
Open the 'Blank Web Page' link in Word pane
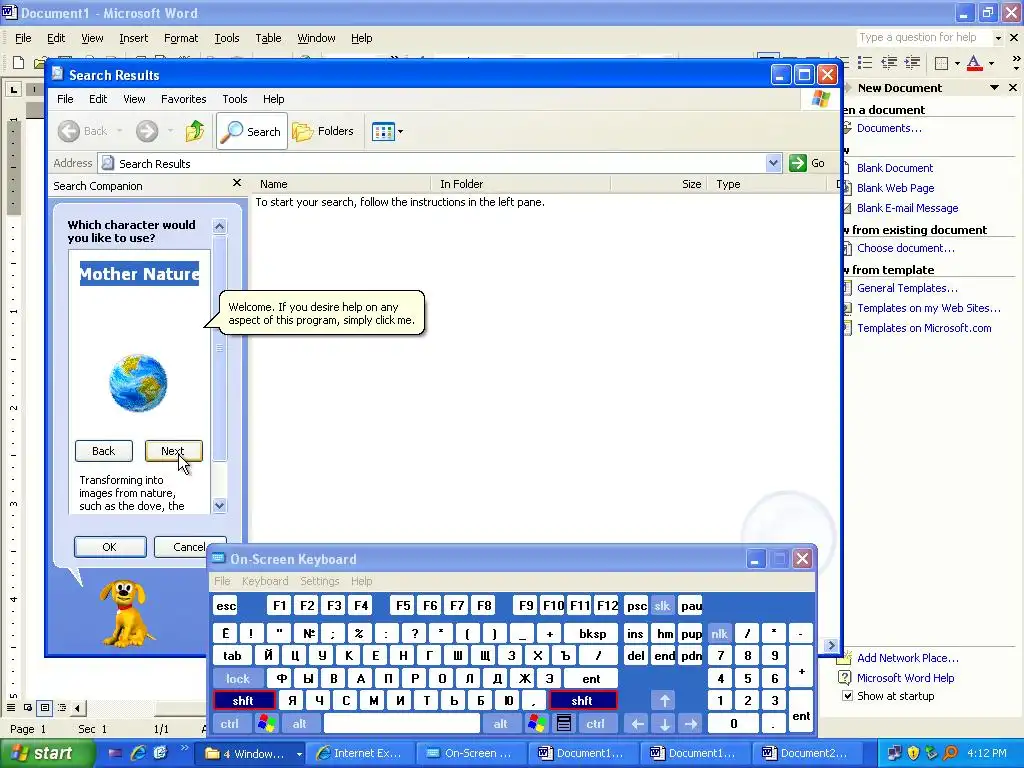(x=895, y=188)
